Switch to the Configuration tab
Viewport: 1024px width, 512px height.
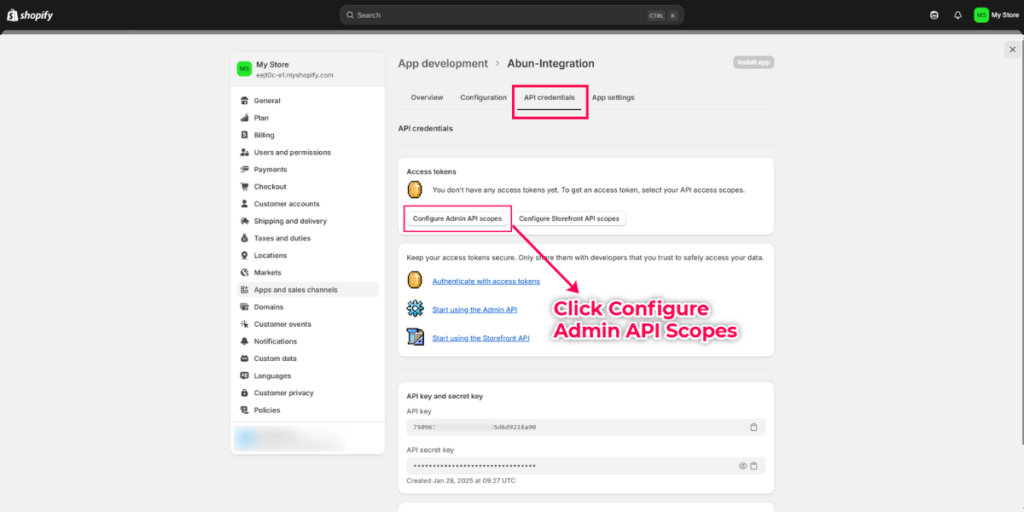tap(483, 97)
